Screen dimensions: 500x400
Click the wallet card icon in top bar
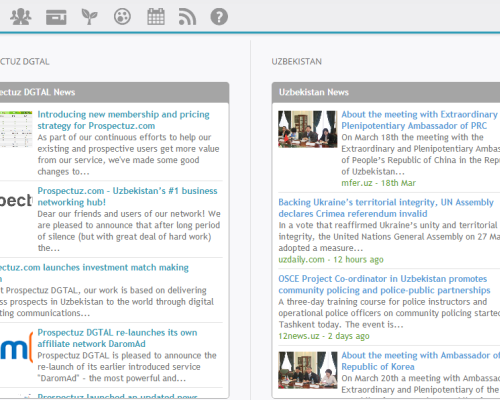pos(56,17)
